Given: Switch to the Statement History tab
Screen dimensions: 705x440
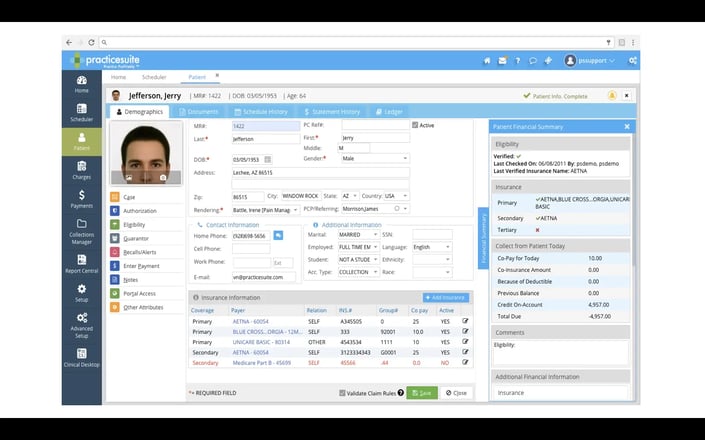Looking at the screenshot, I should pos(332,112).
